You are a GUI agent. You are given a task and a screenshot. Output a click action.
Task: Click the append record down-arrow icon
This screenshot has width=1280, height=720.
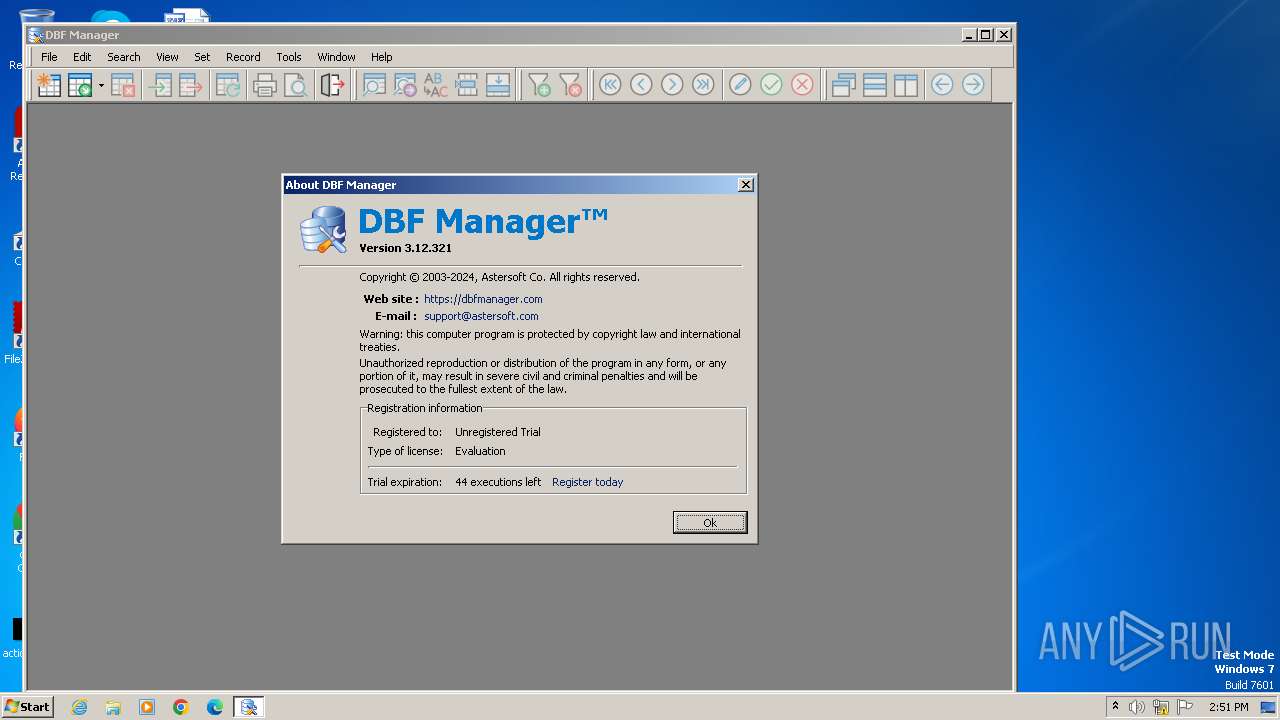(x=498, y=85)
